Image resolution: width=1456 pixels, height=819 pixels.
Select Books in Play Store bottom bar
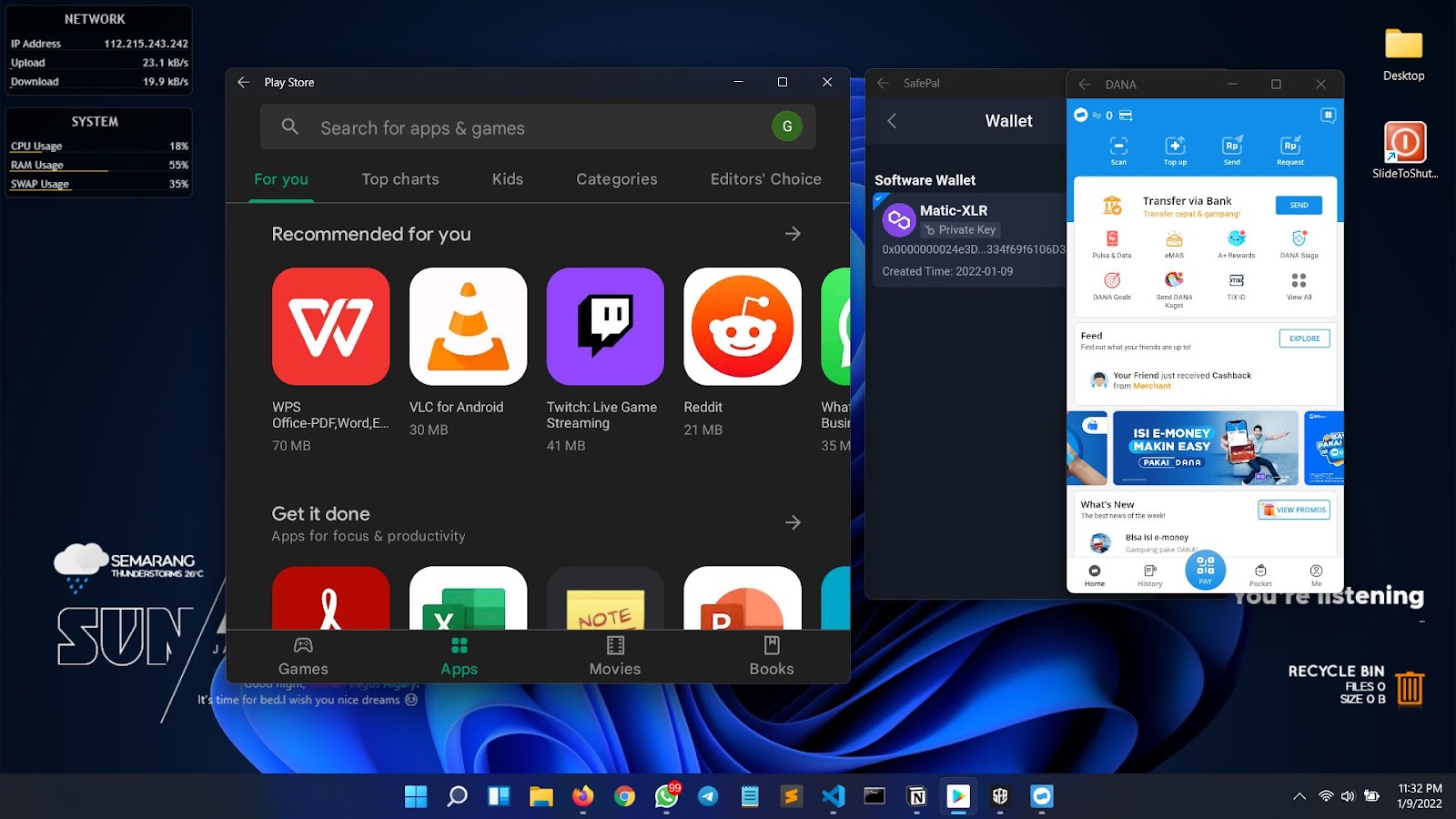[772, 657]
